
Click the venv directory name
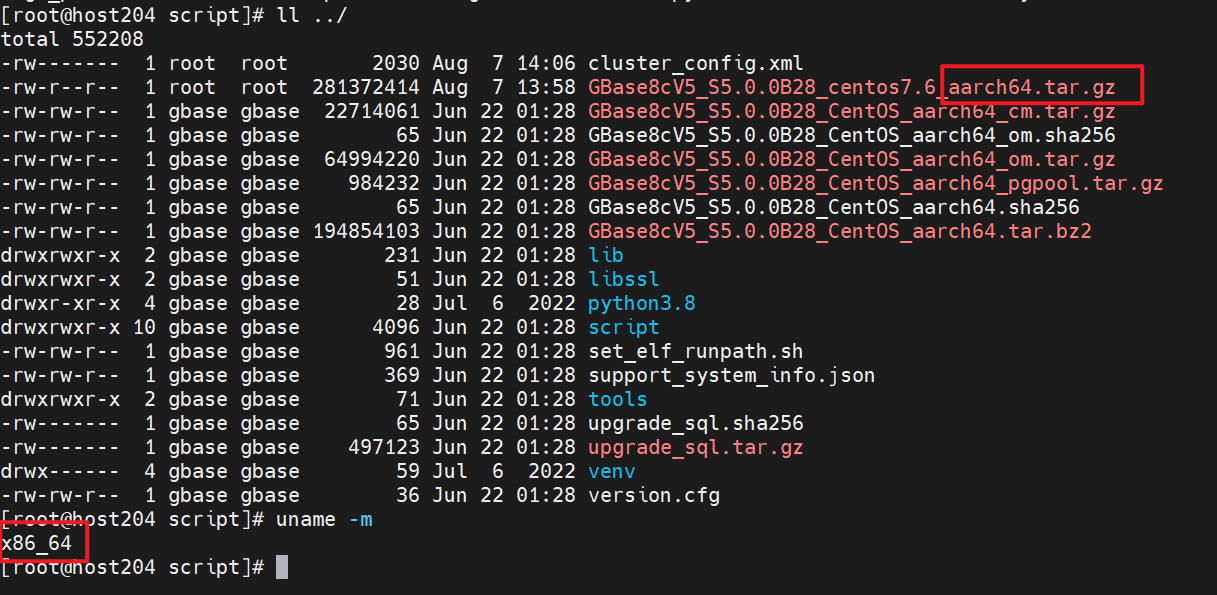pos(612,471)
